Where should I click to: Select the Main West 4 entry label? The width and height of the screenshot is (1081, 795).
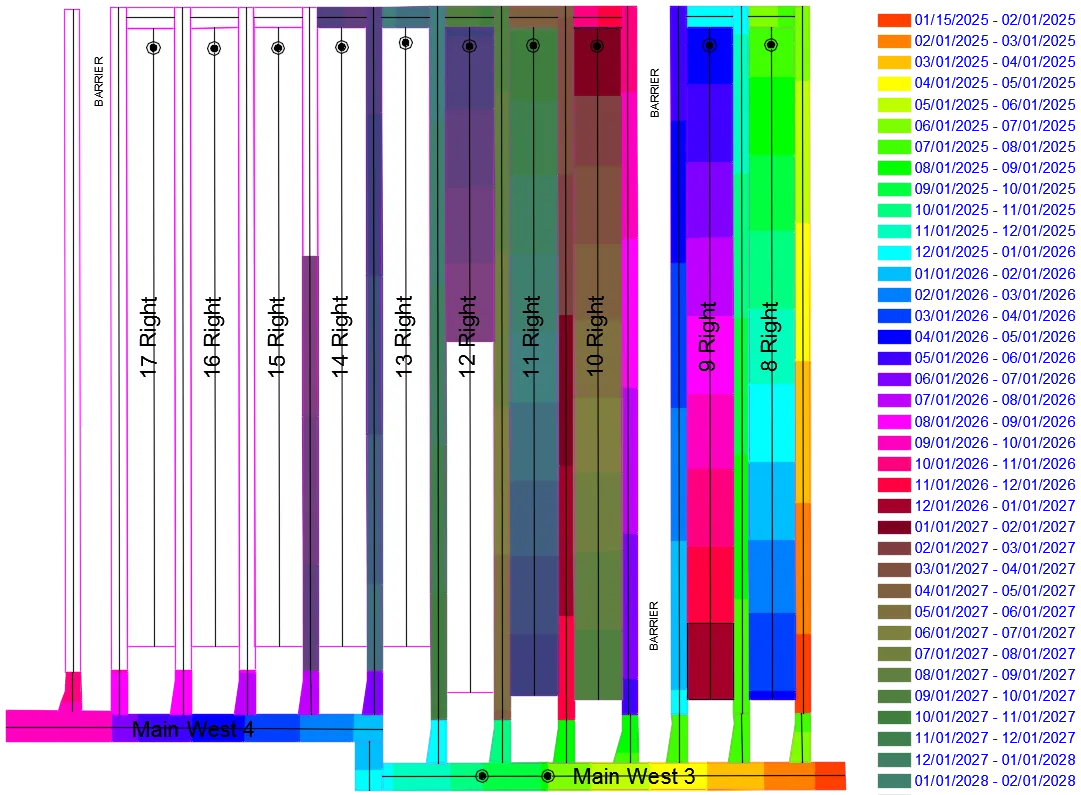(x=196, y=729)
